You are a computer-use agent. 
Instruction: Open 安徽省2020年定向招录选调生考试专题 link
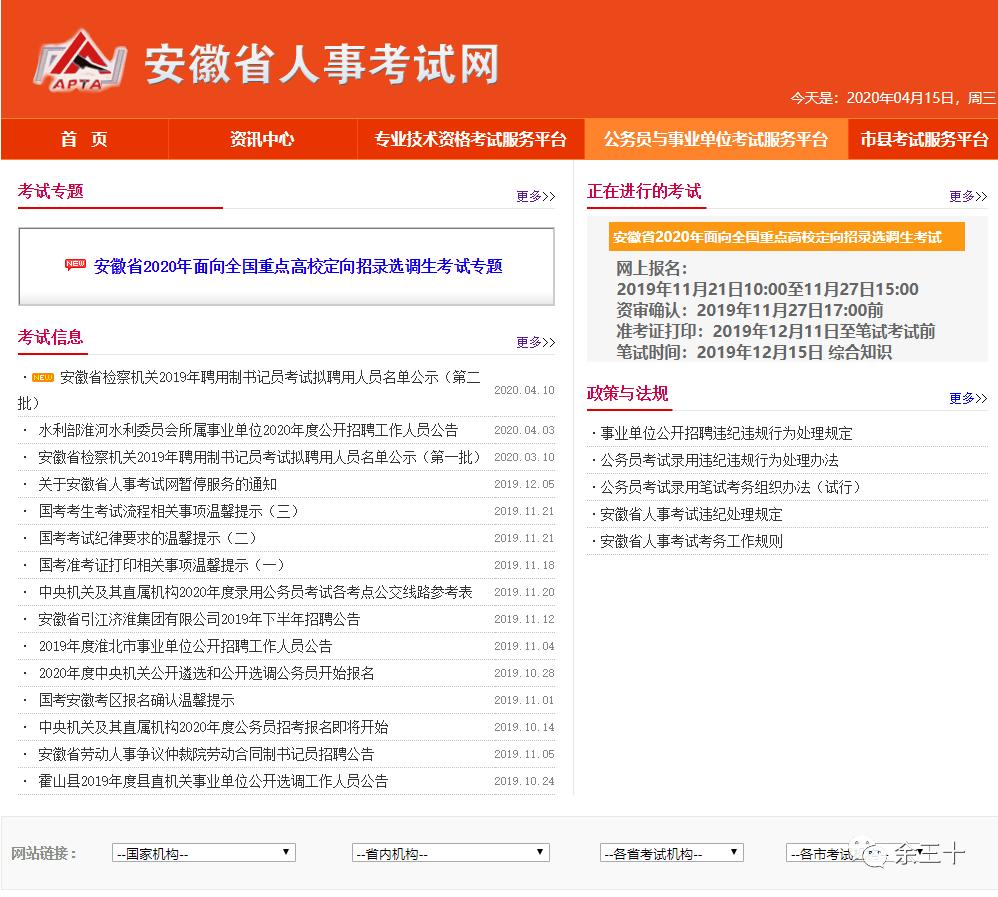(299, 266)
